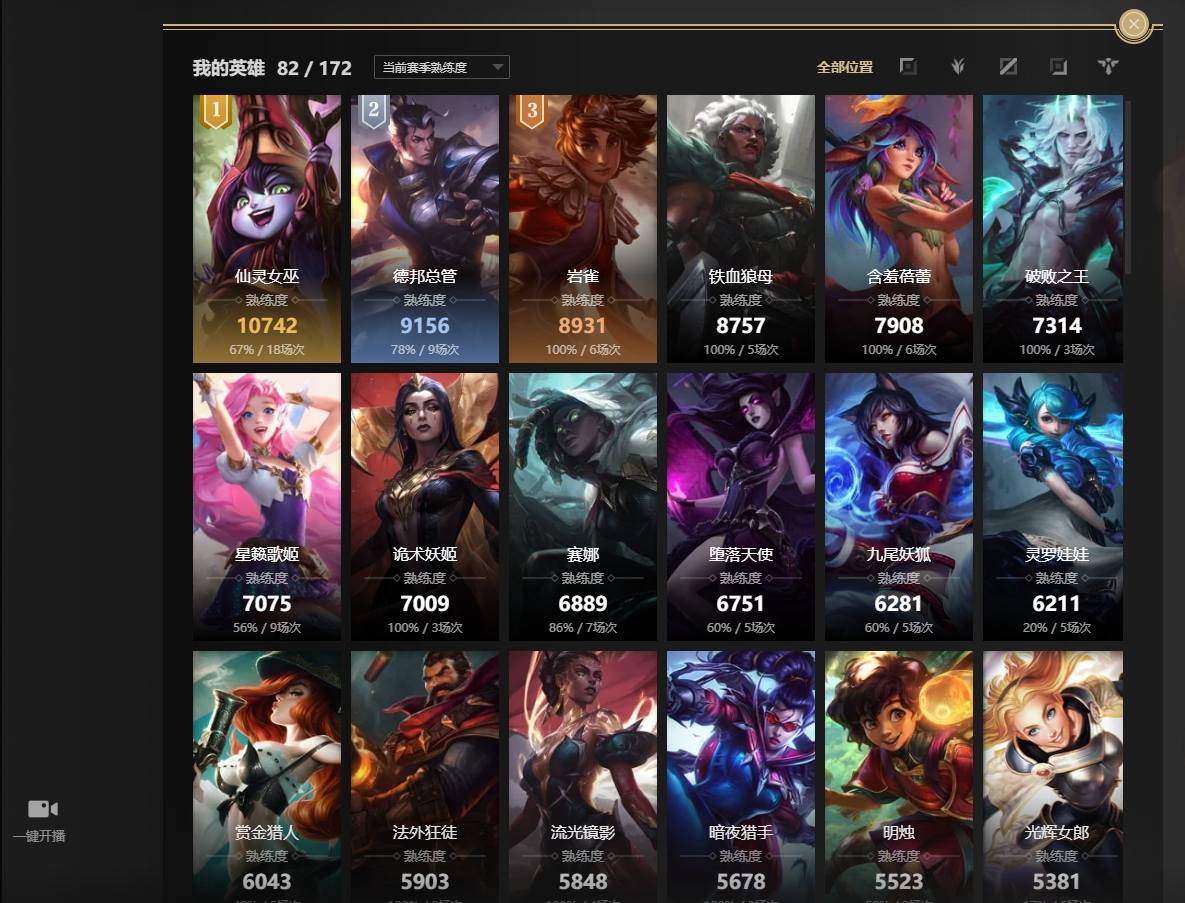The image size is (1185, 903).
Task: Choose the 九尾妖狐 hero card
Action: (899, 507)
